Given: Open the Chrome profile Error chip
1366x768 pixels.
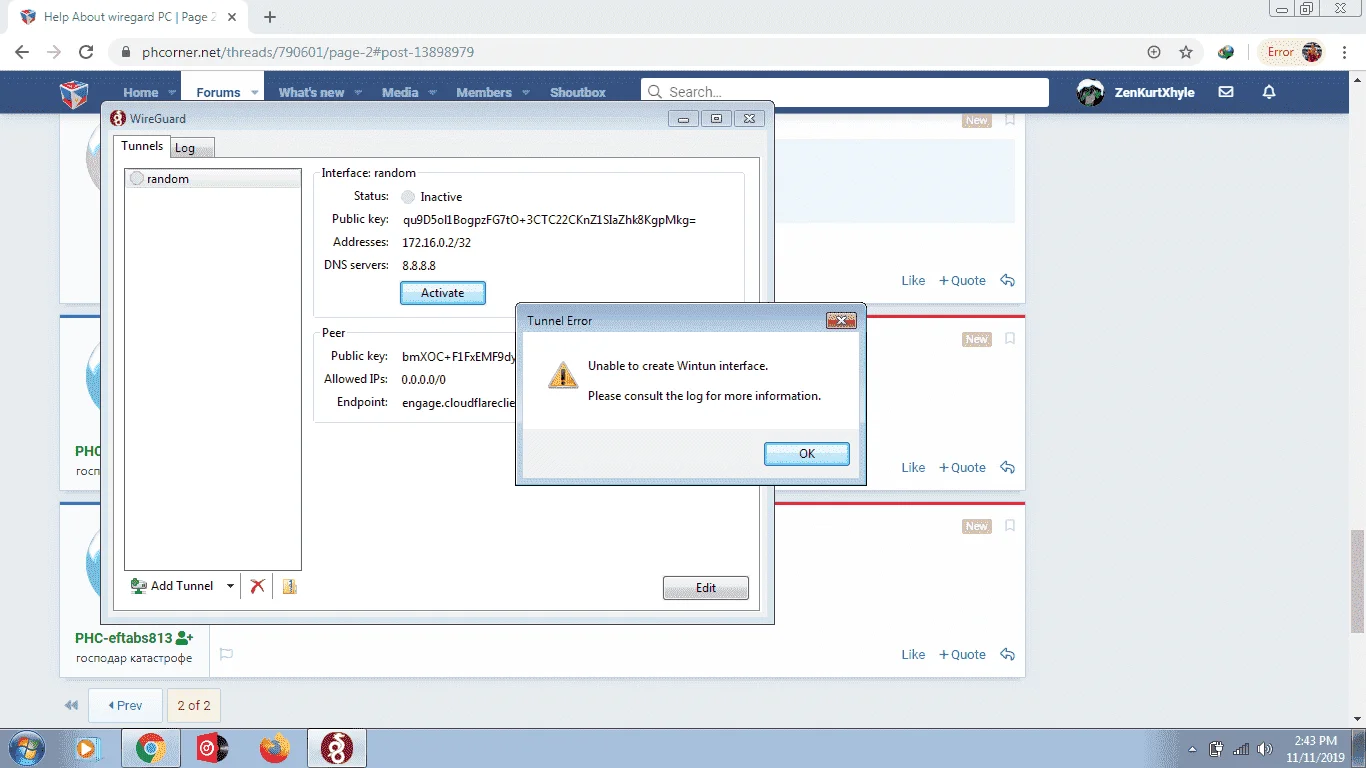Looking at the screenshot, I should (x=1291, y=52).
